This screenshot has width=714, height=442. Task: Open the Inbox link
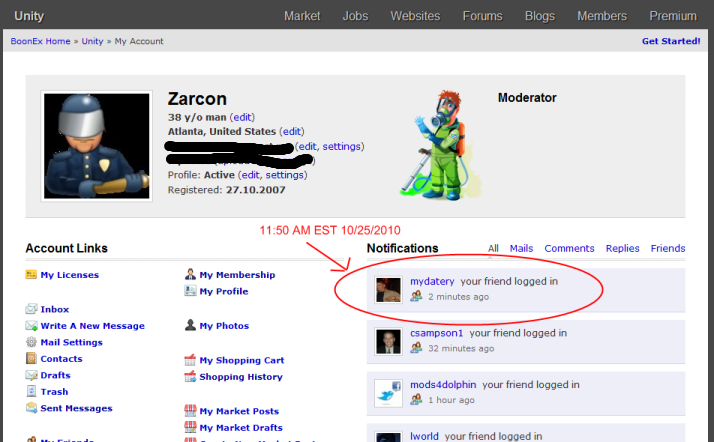pyautogui.click(x=55, y=310)
